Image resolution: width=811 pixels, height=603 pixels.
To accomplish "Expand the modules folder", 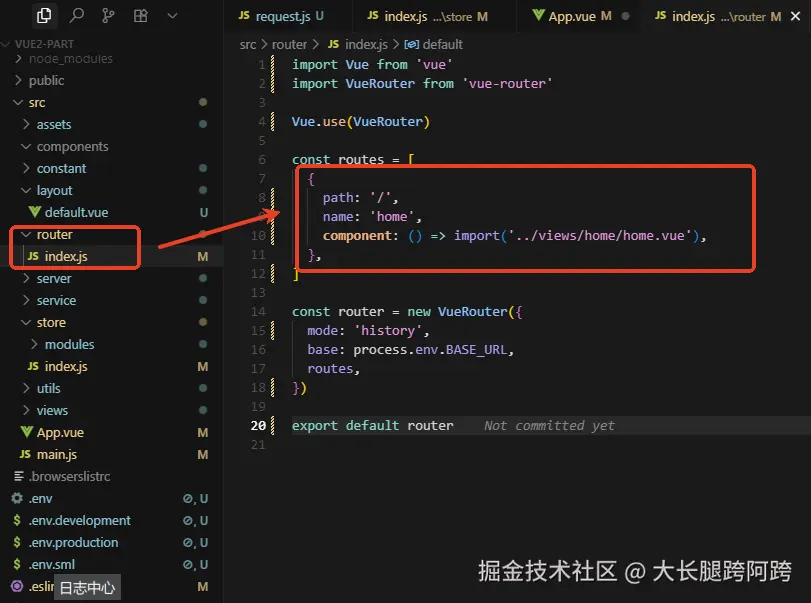I will pos(69,344).
